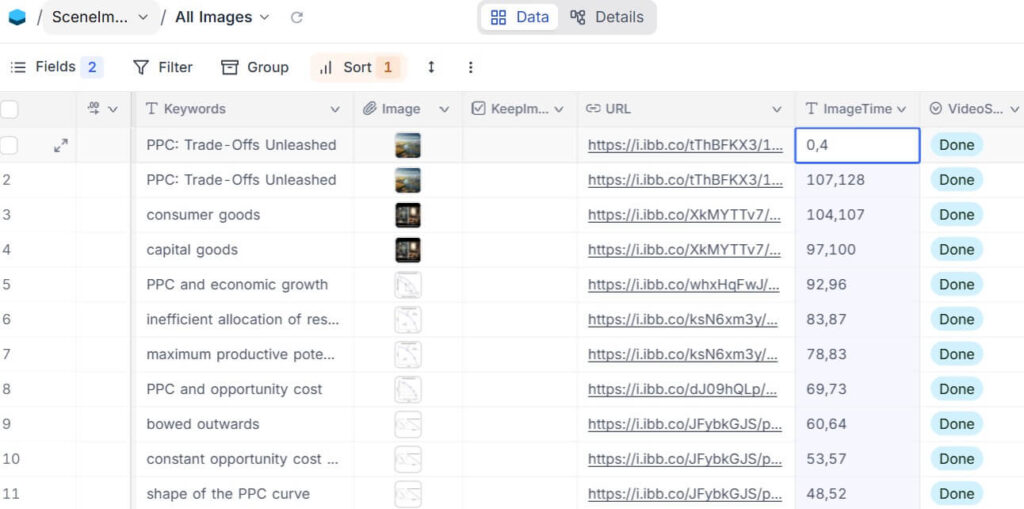Image resolution: width=1024 pixels, height=509 pixels.
Task: Open the Group toolbar option
Action: (255, 67)
